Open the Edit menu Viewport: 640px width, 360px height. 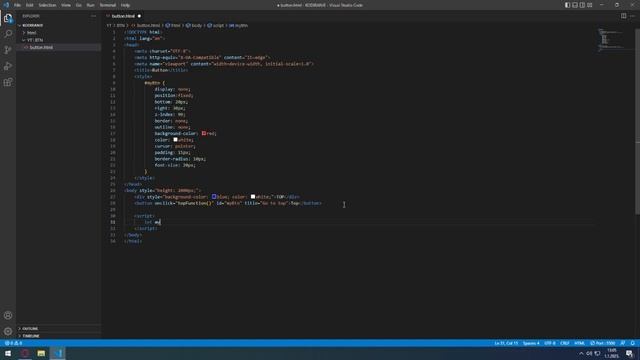coord(29,5)
